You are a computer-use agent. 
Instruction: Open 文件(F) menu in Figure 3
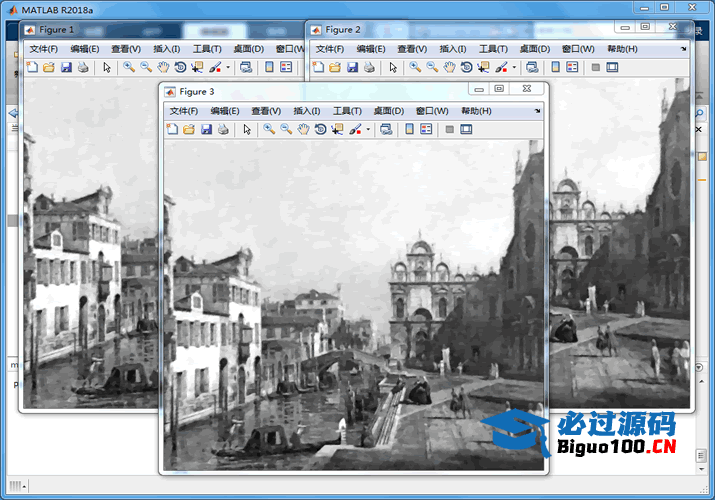coord(184,111)
